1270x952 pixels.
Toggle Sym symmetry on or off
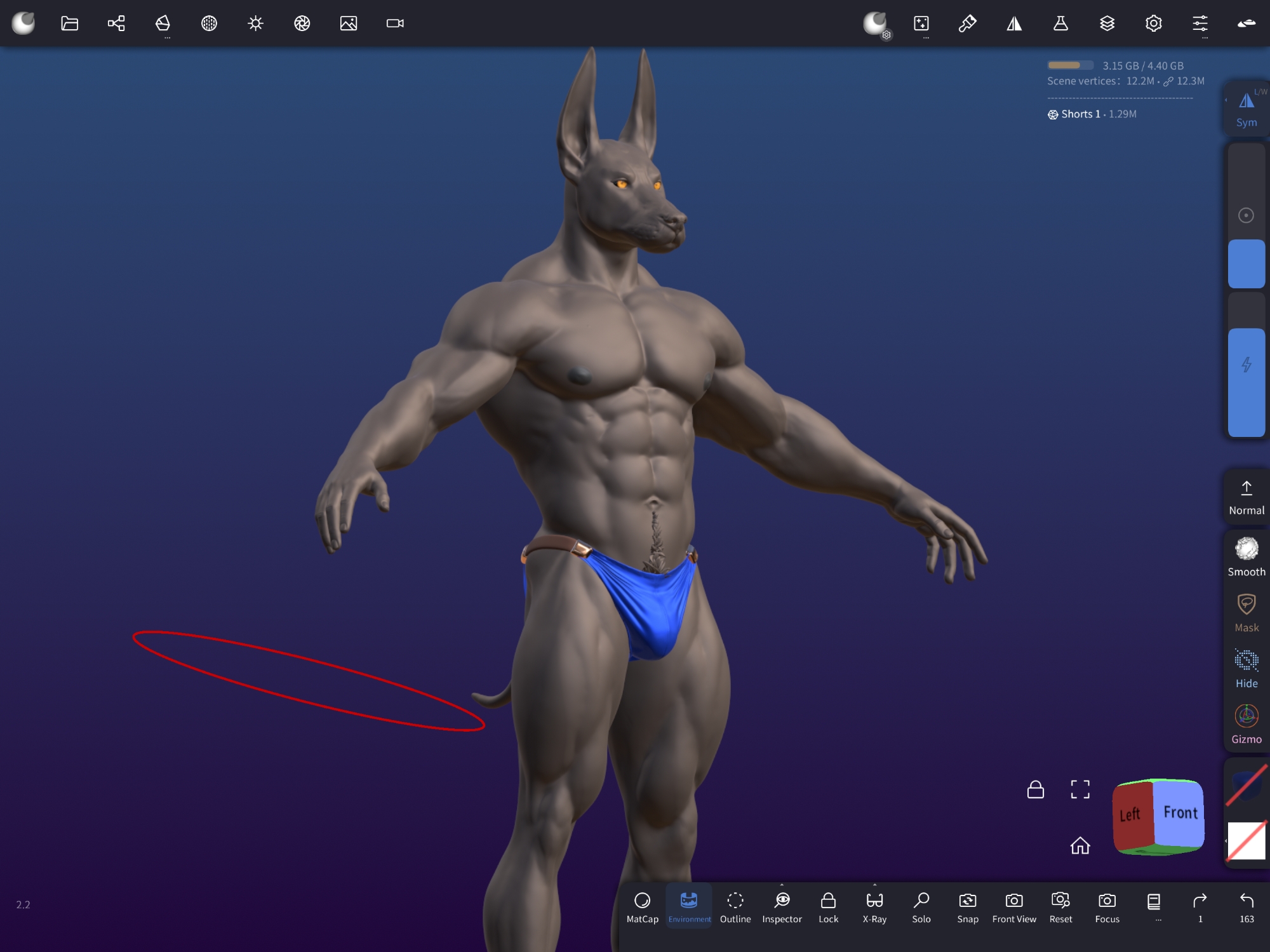(1246, 108)
